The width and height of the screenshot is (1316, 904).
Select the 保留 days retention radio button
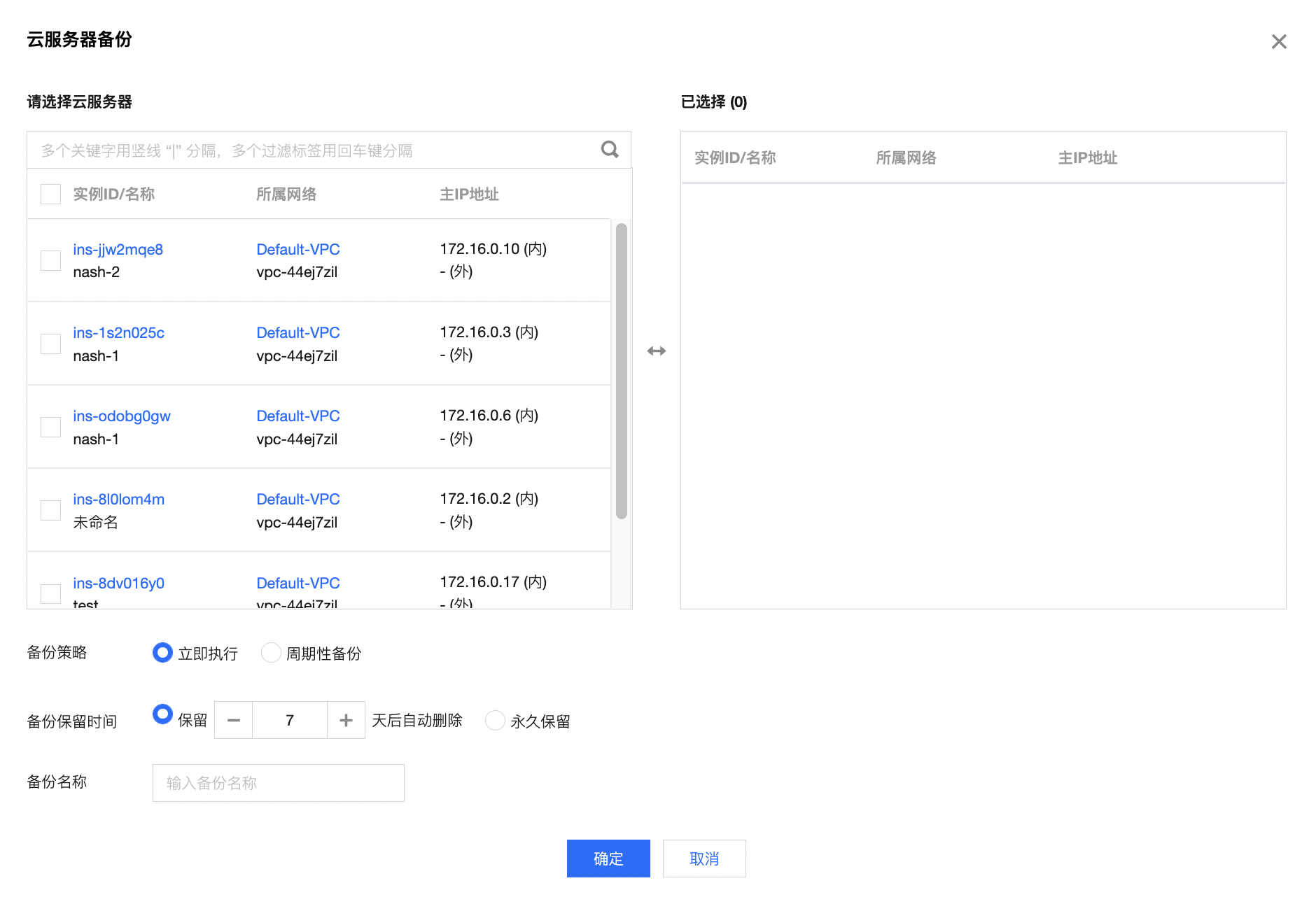(162, 714)
